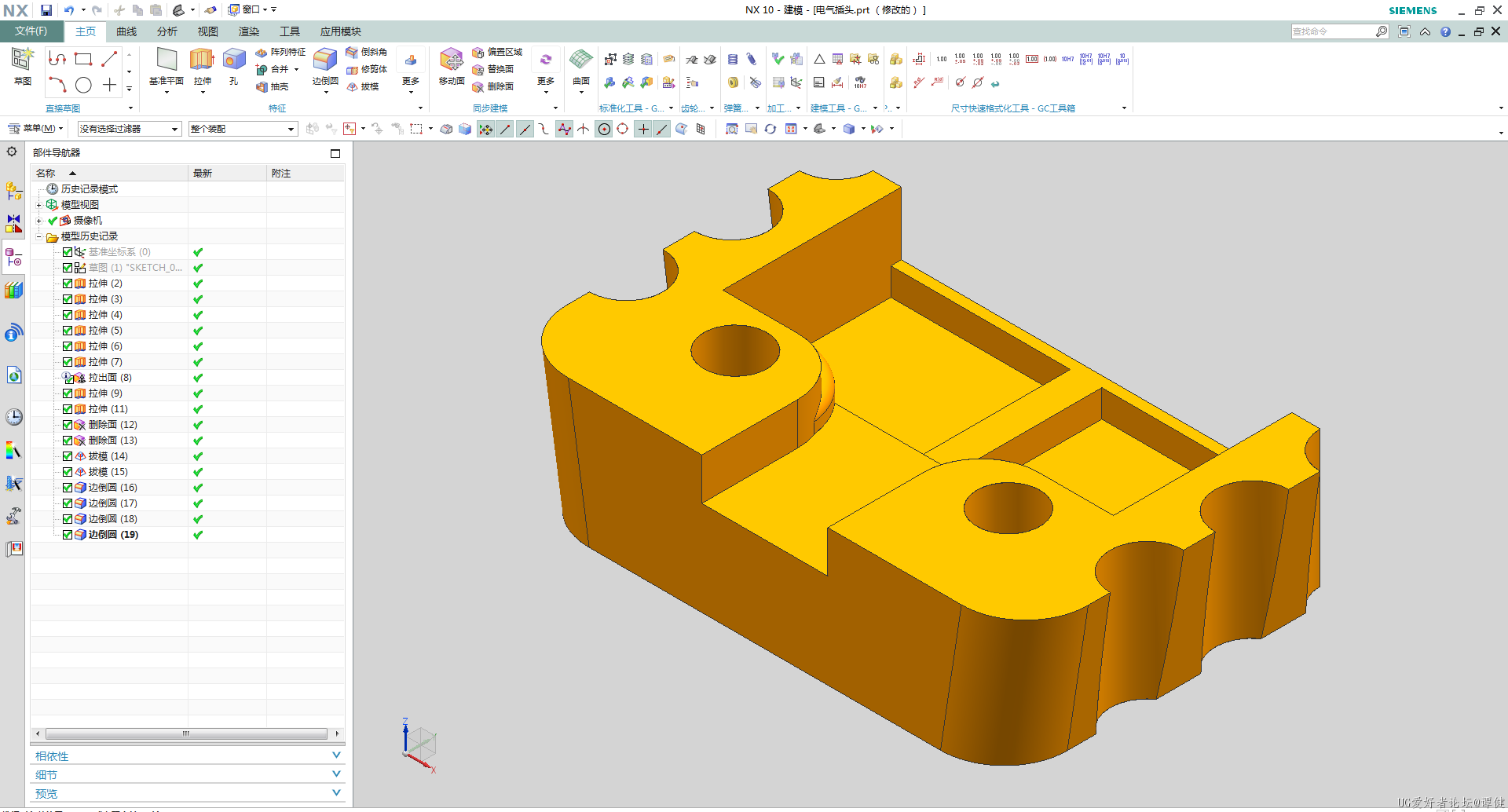Viewport: 1508px width, 812px height.
Task: Click the 拉伸 extrude icon
Action: (x=202, y=60)
